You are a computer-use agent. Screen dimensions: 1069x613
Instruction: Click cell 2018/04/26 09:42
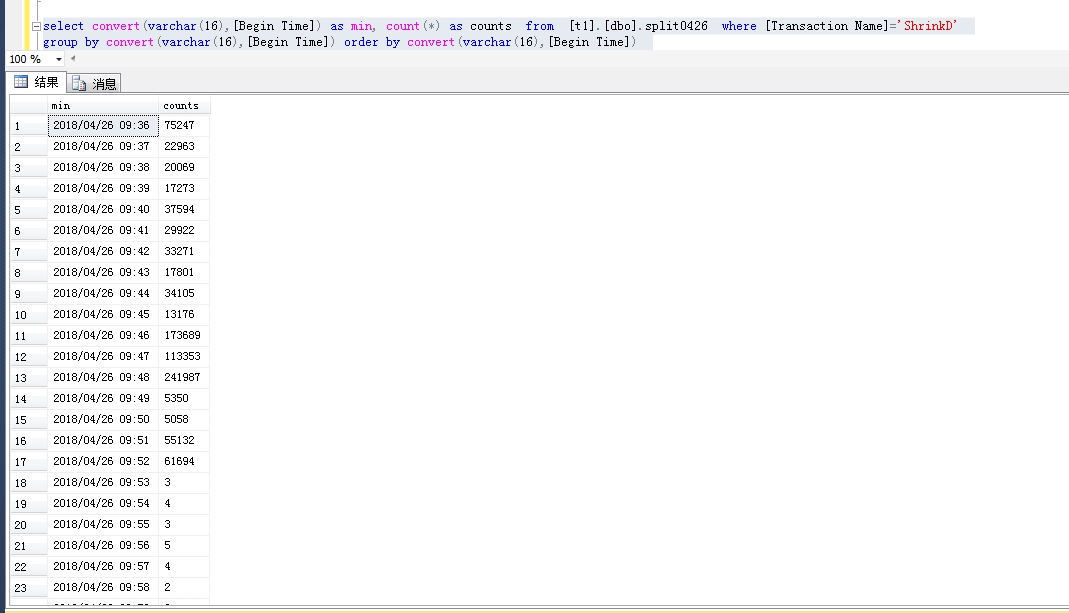click(103, 252)
